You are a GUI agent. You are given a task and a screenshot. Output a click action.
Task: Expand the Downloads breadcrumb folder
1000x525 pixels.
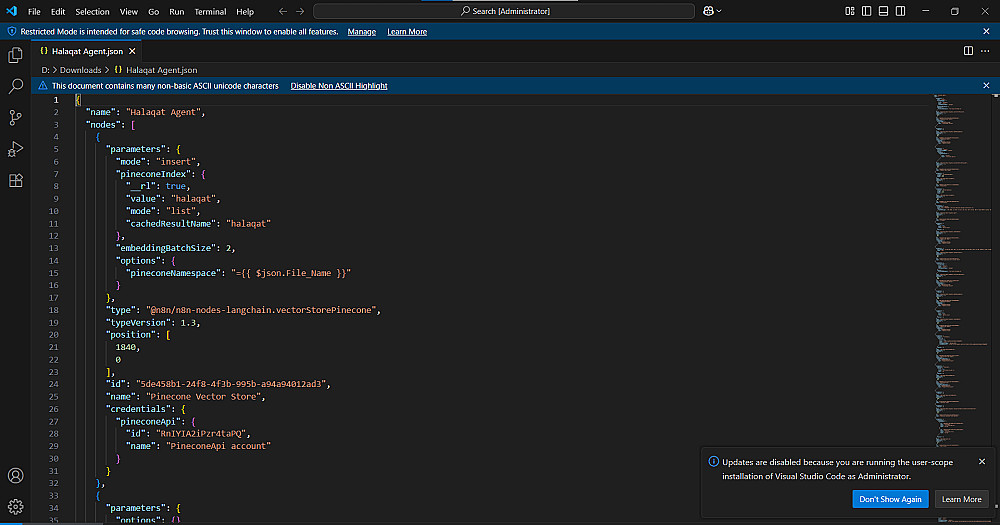click(x=81, y=70)
